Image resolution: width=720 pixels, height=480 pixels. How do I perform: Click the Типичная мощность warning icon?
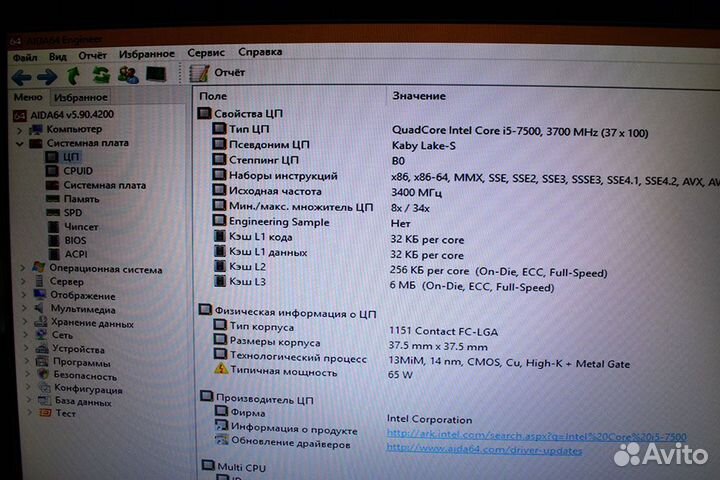coord(221,369)
